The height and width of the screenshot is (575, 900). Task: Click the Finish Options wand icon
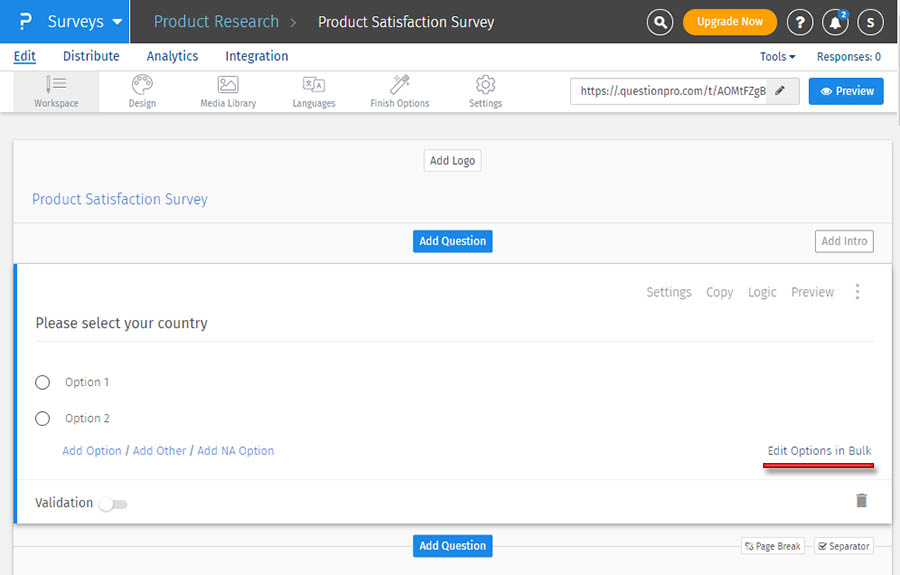400,85
